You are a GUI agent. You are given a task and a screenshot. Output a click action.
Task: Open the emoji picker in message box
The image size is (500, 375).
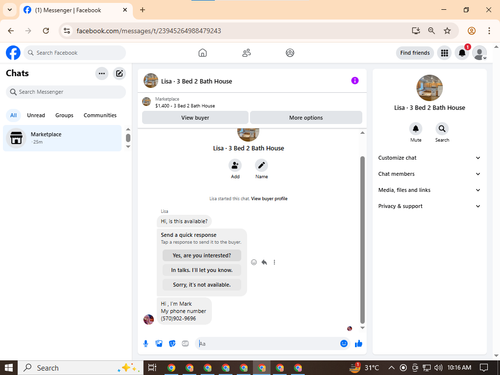tap(344, 344)
